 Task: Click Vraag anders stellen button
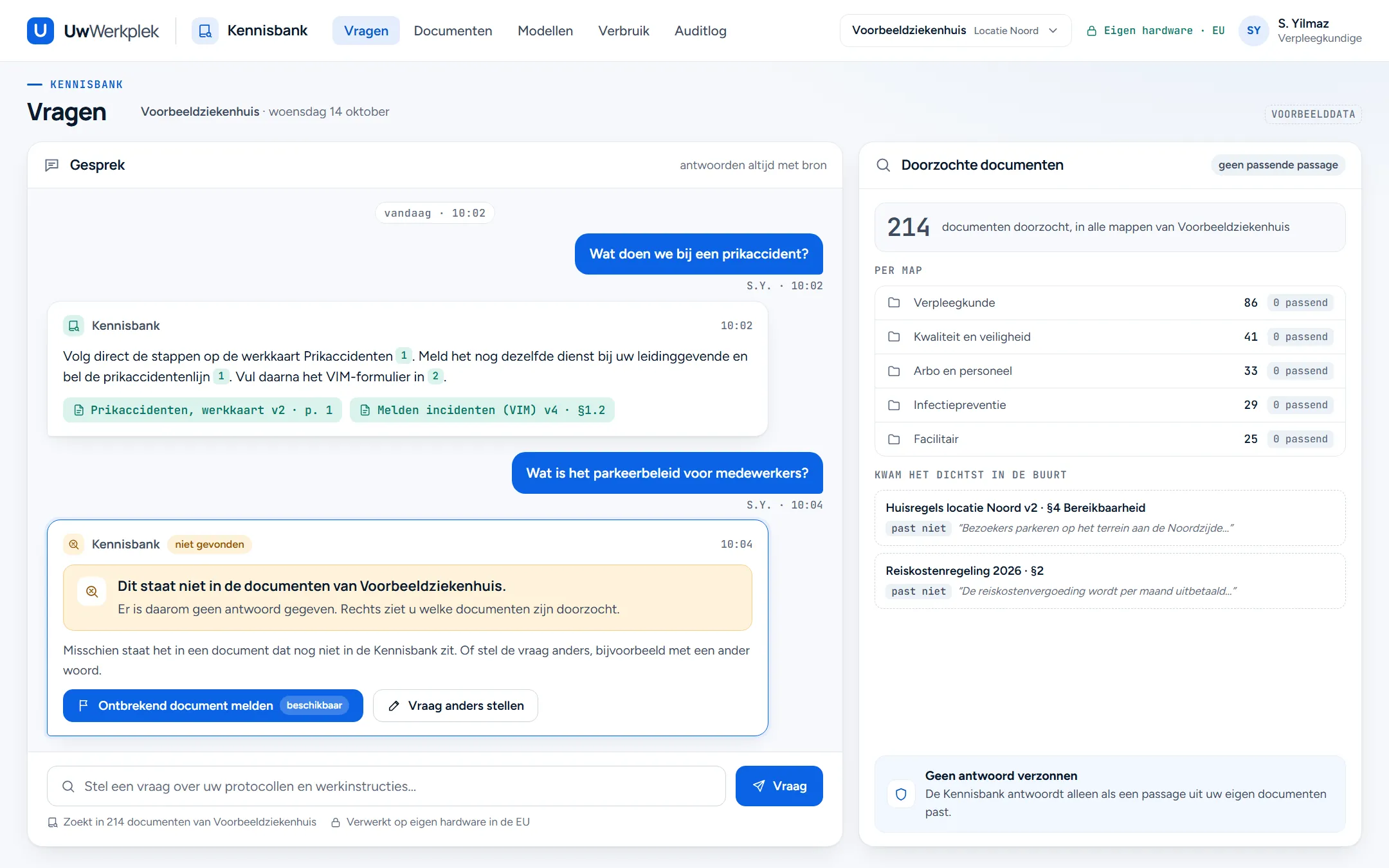(455, 706)
